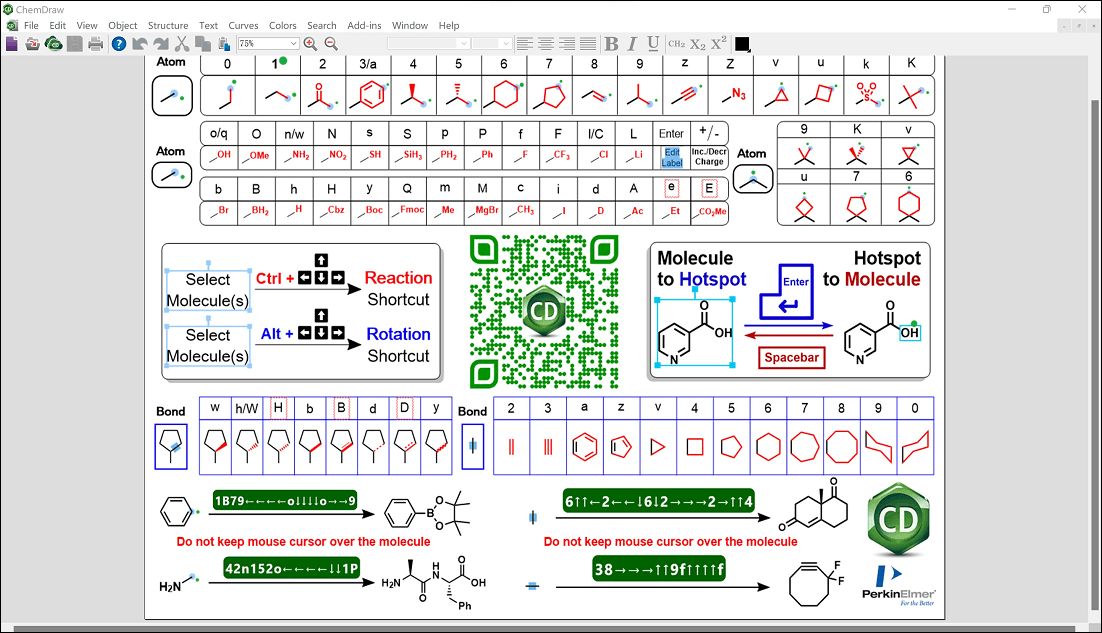Toggle superscript X² formatting

(718, 44)
